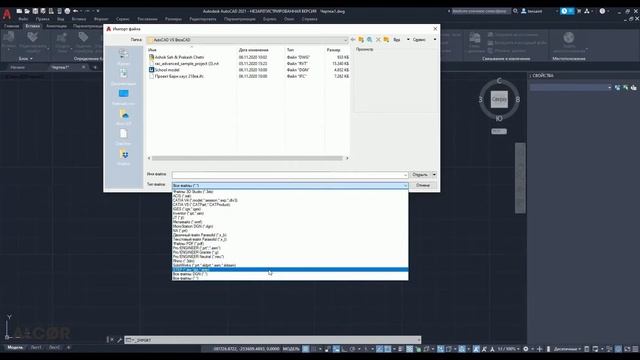This screenshot has height=360, width=640.
Task: Create a new folder in the import dialog
Action: [x=386, y=40]
